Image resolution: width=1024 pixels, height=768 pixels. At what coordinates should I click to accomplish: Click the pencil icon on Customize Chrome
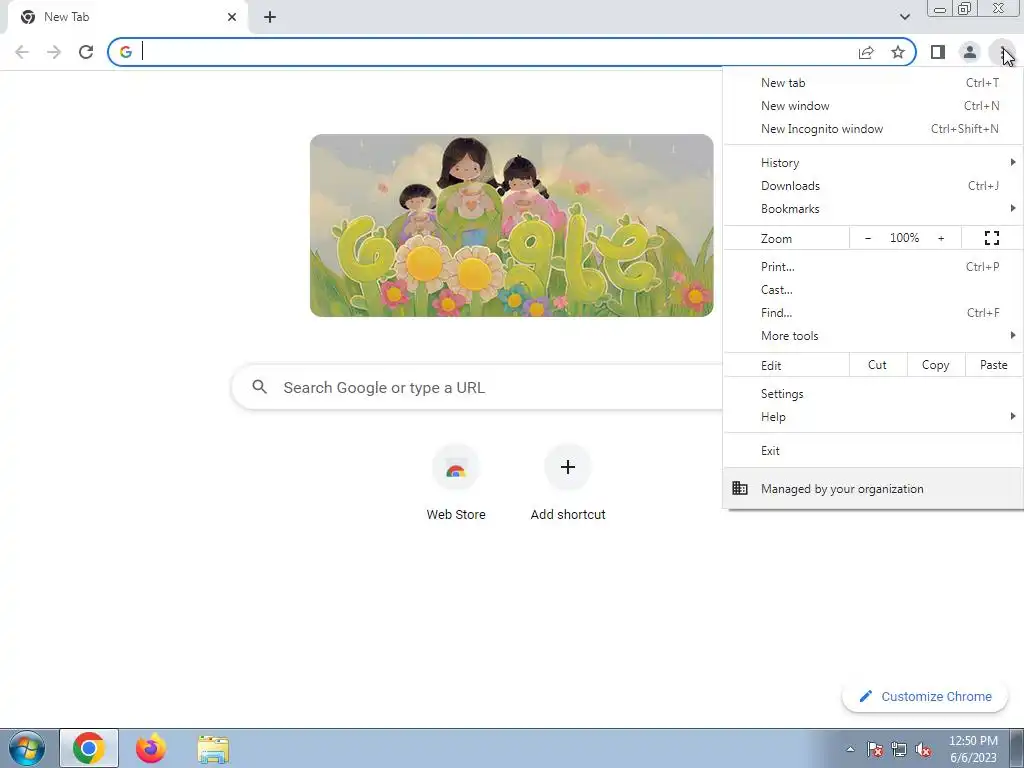coord(865,696)
